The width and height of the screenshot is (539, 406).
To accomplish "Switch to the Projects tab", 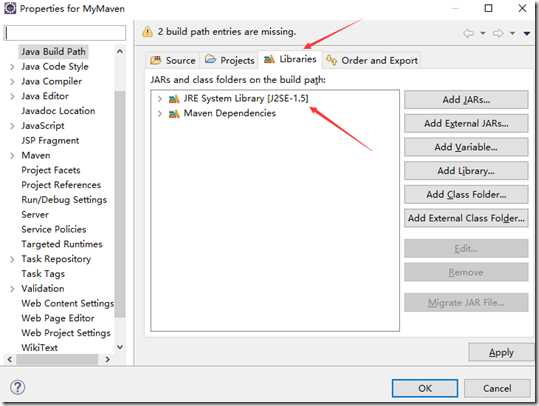I will pos(230,61).
